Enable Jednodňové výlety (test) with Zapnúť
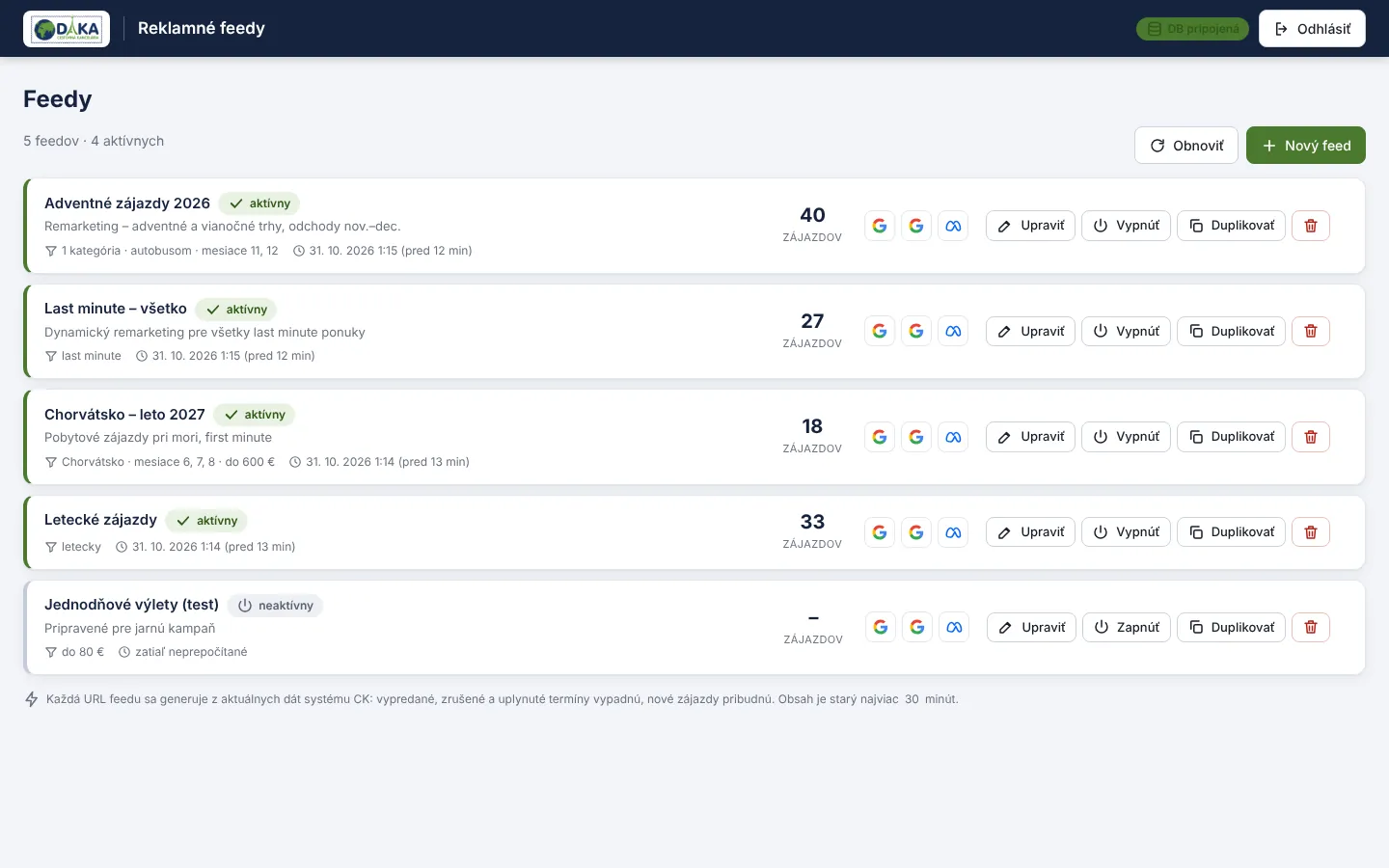Image resolution: width=1389 pixels, height=868 pixels. click(x=1127, y=627)
